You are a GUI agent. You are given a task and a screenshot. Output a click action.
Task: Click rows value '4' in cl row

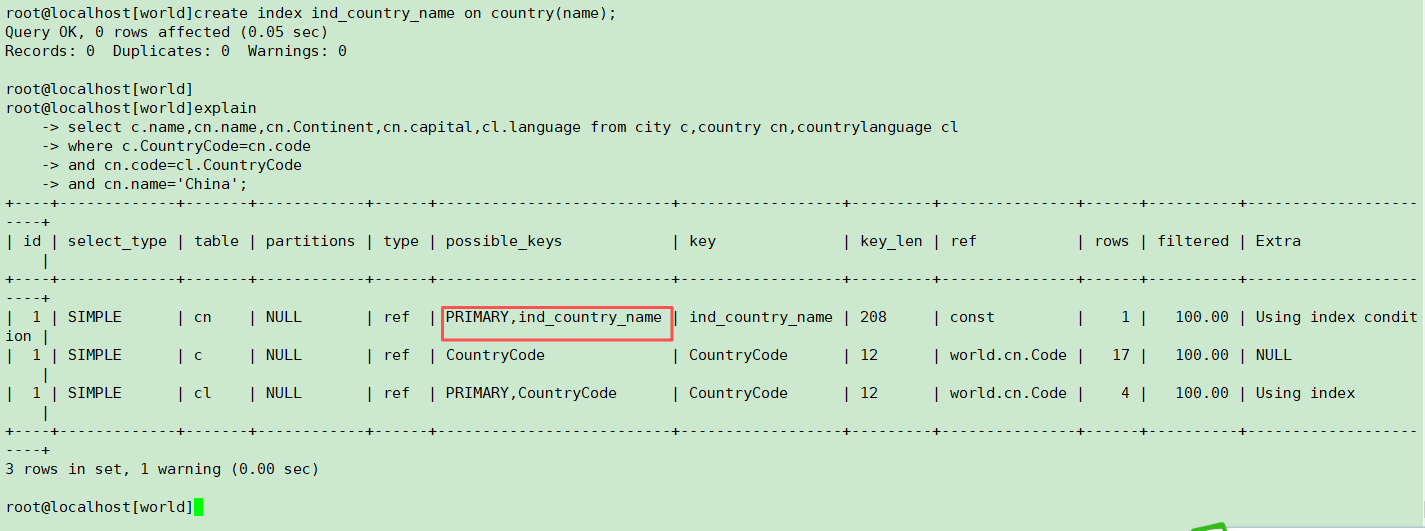pos(1125,393)
